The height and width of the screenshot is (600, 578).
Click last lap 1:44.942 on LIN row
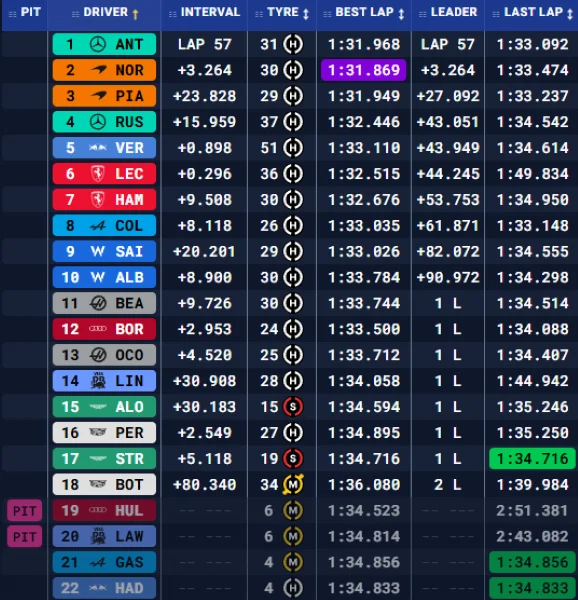click(532, 381)
